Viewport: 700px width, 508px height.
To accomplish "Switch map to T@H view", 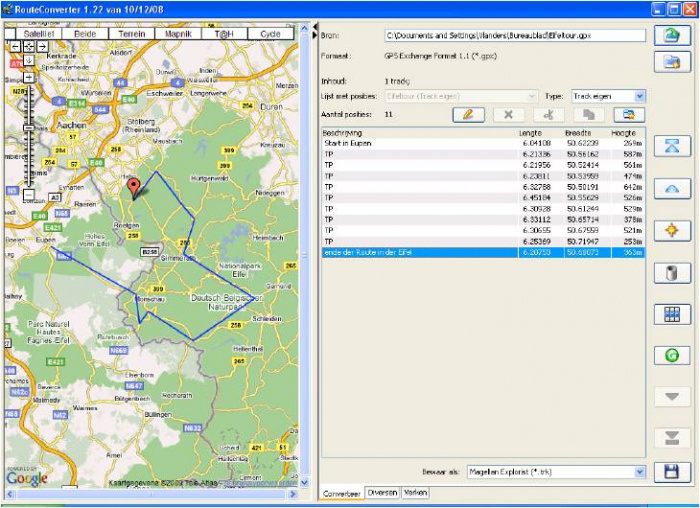I will coord(225,33).
